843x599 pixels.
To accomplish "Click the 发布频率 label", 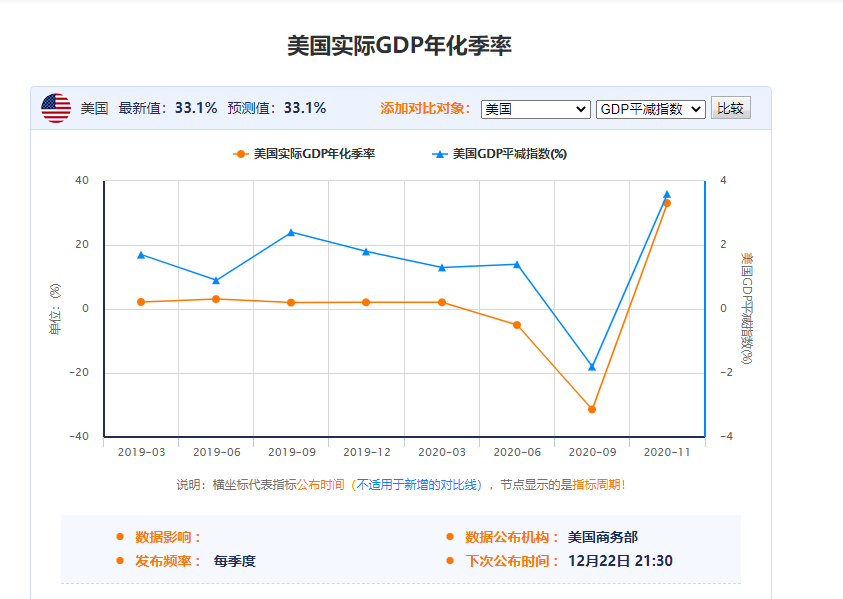I will point(168,561).
